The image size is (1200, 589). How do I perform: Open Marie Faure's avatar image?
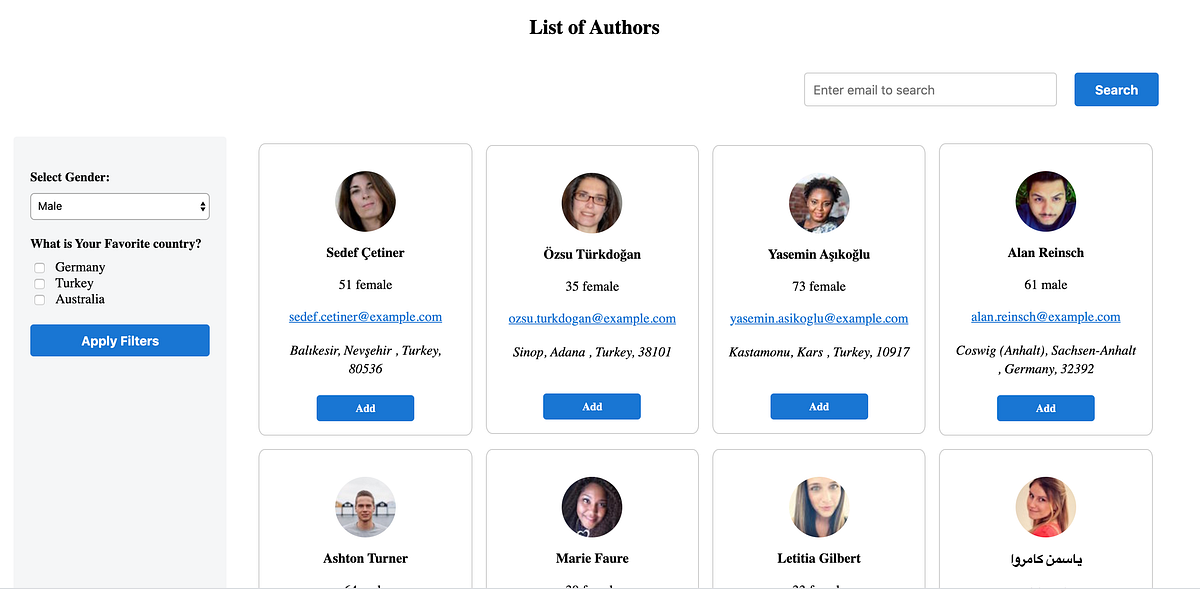click(x=592, y=507)
